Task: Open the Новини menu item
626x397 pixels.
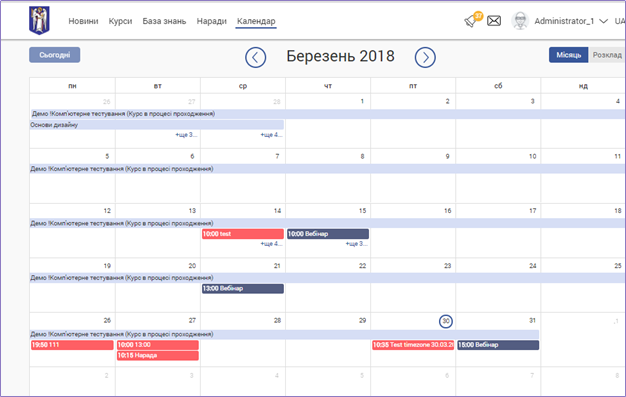Action: (x=83, y=21)
